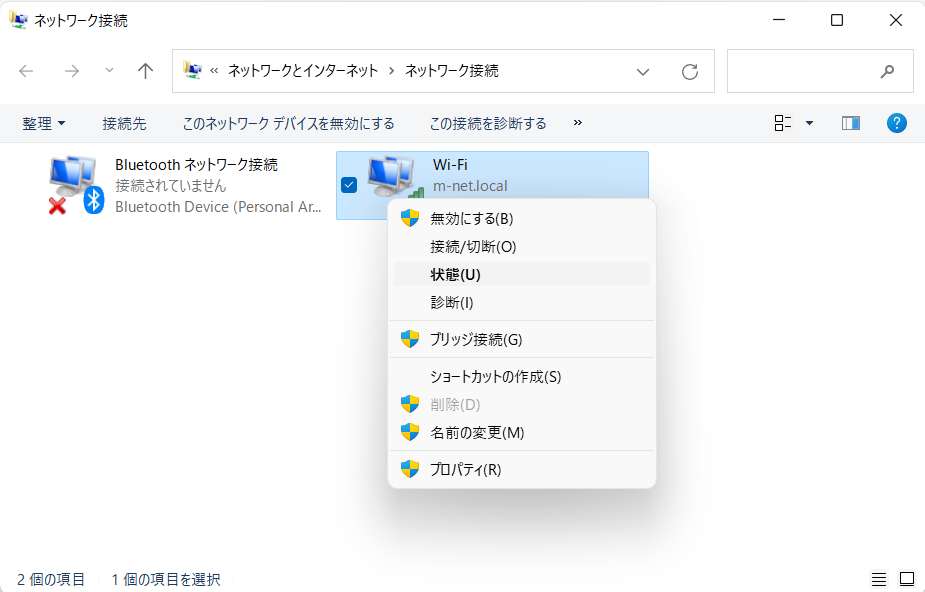This screenshot has height=592, width=925.
Task: Open 状態(U) from context menu
Action: (x=521, y=274)
